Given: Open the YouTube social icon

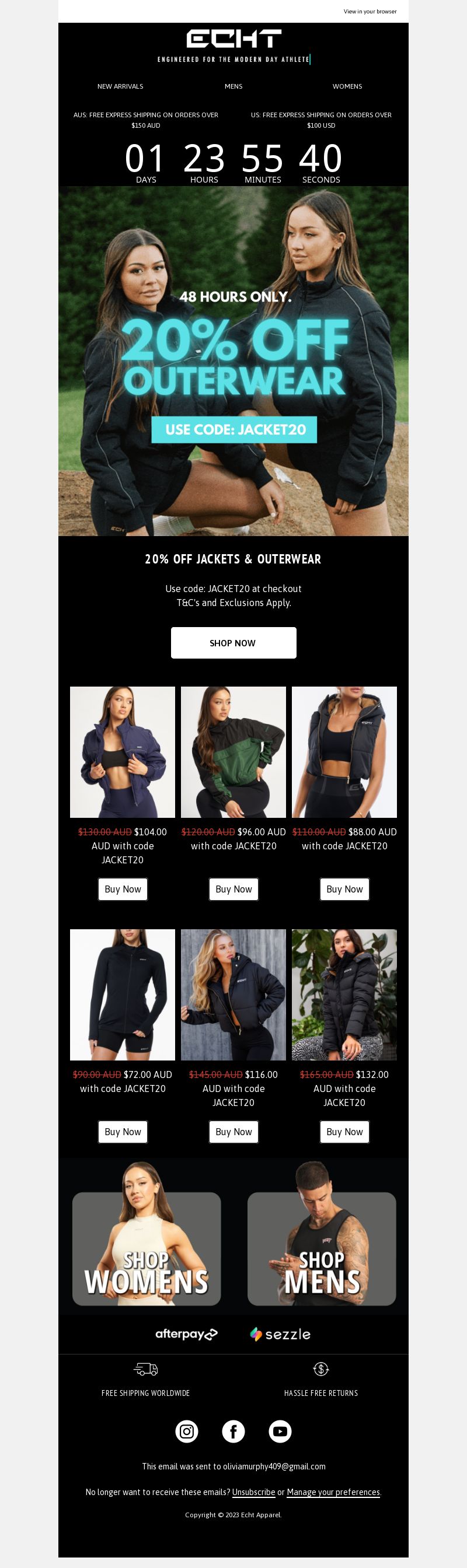Looking at the screenshot, I should click(x=280, y=1431).
